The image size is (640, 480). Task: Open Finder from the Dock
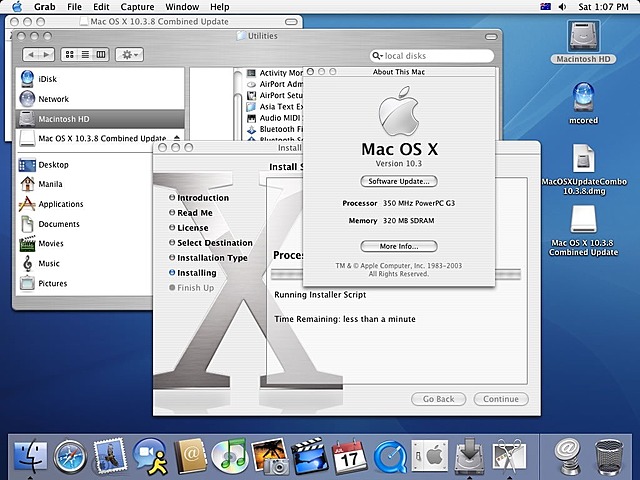pos(30,456)
